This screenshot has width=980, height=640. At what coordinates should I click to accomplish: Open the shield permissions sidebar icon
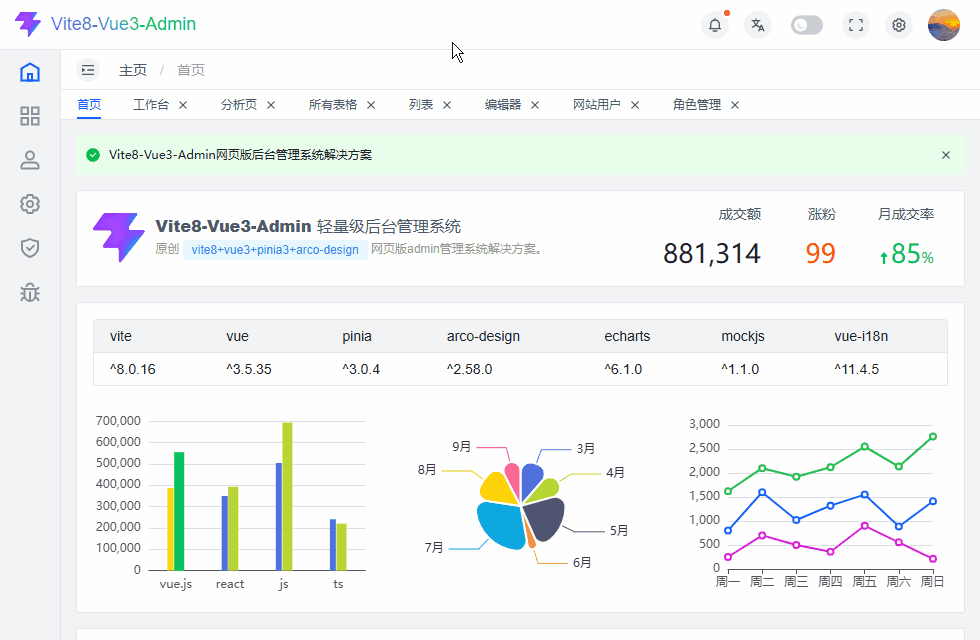point(30,248)
